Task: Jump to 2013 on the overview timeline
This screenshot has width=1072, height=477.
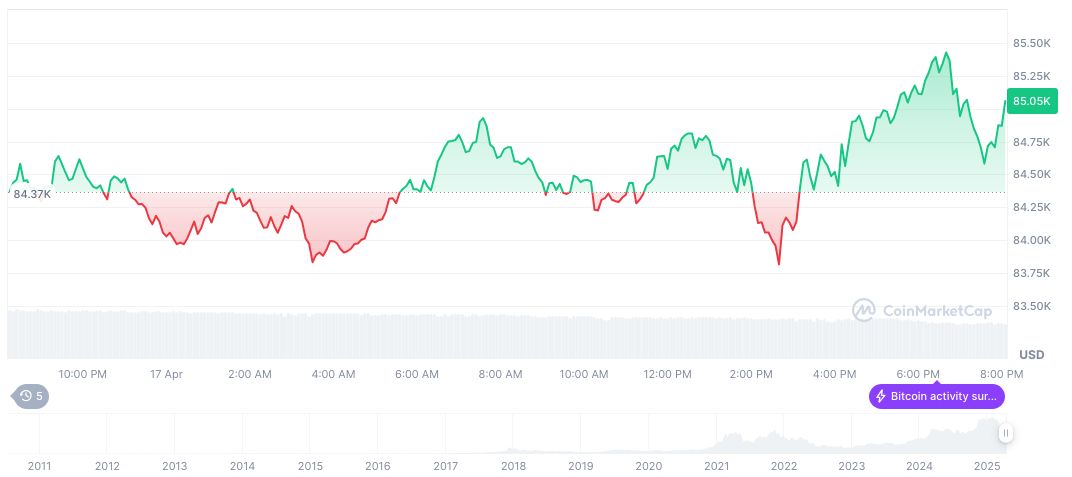Action: point(174,466)
